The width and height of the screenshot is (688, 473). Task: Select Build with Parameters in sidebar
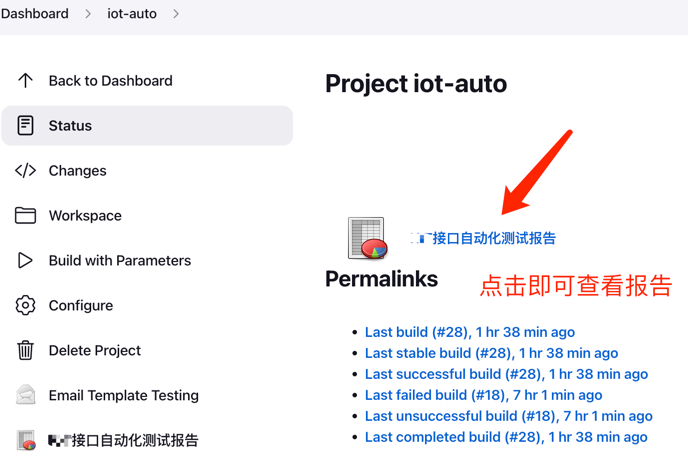pos(120,260)
